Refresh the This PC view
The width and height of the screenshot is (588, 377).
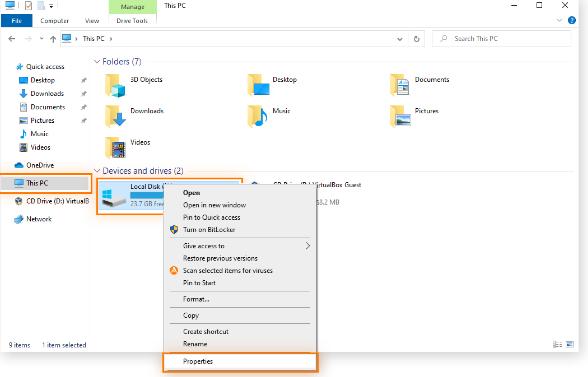tap(416, 39)
